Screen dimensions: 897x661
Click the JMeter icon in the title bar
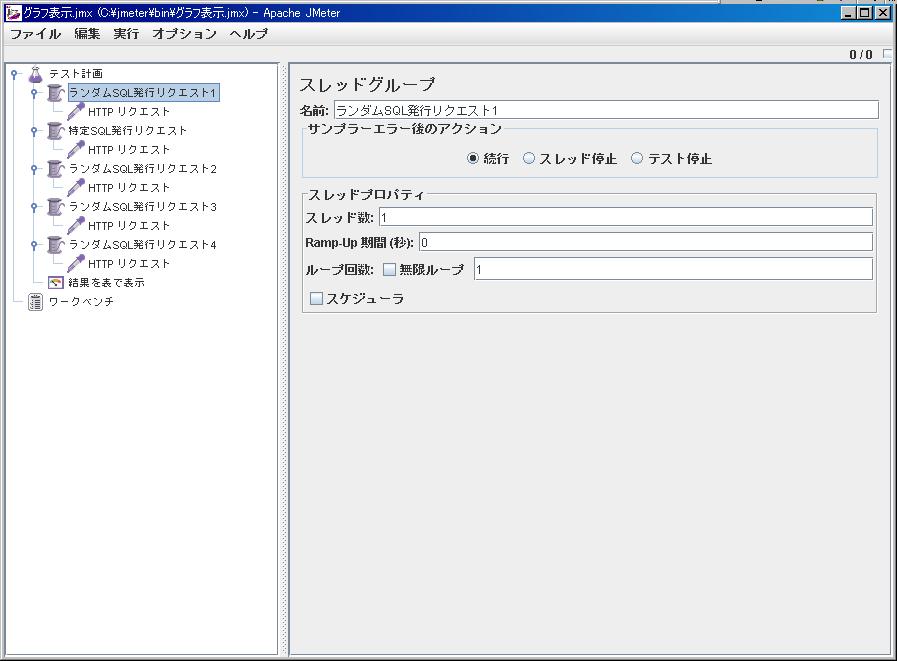point(13,13)
